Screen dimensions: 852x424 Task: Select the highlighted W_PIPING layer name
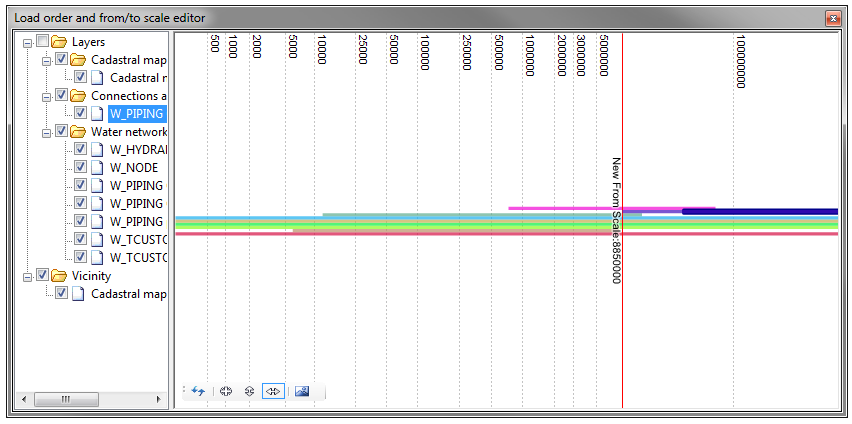click(137, 114)
